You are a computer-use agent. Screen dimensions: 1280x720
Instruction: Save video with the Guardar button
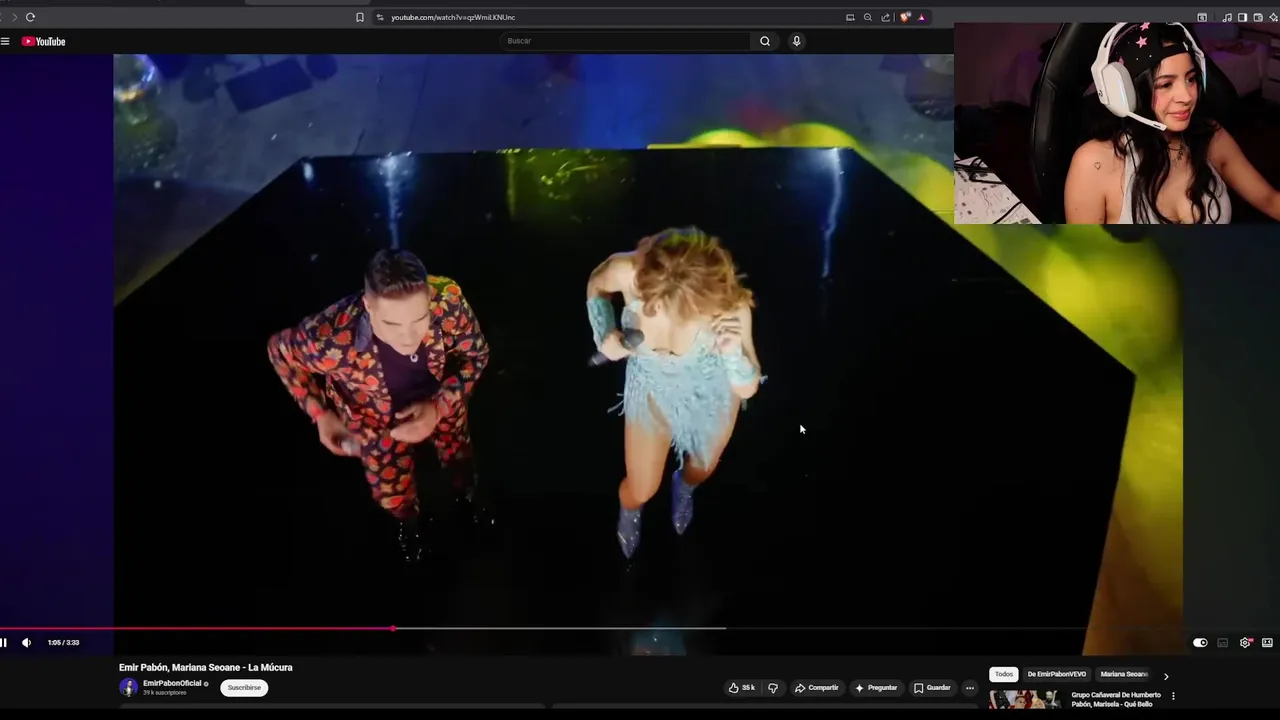click(933, 688)
